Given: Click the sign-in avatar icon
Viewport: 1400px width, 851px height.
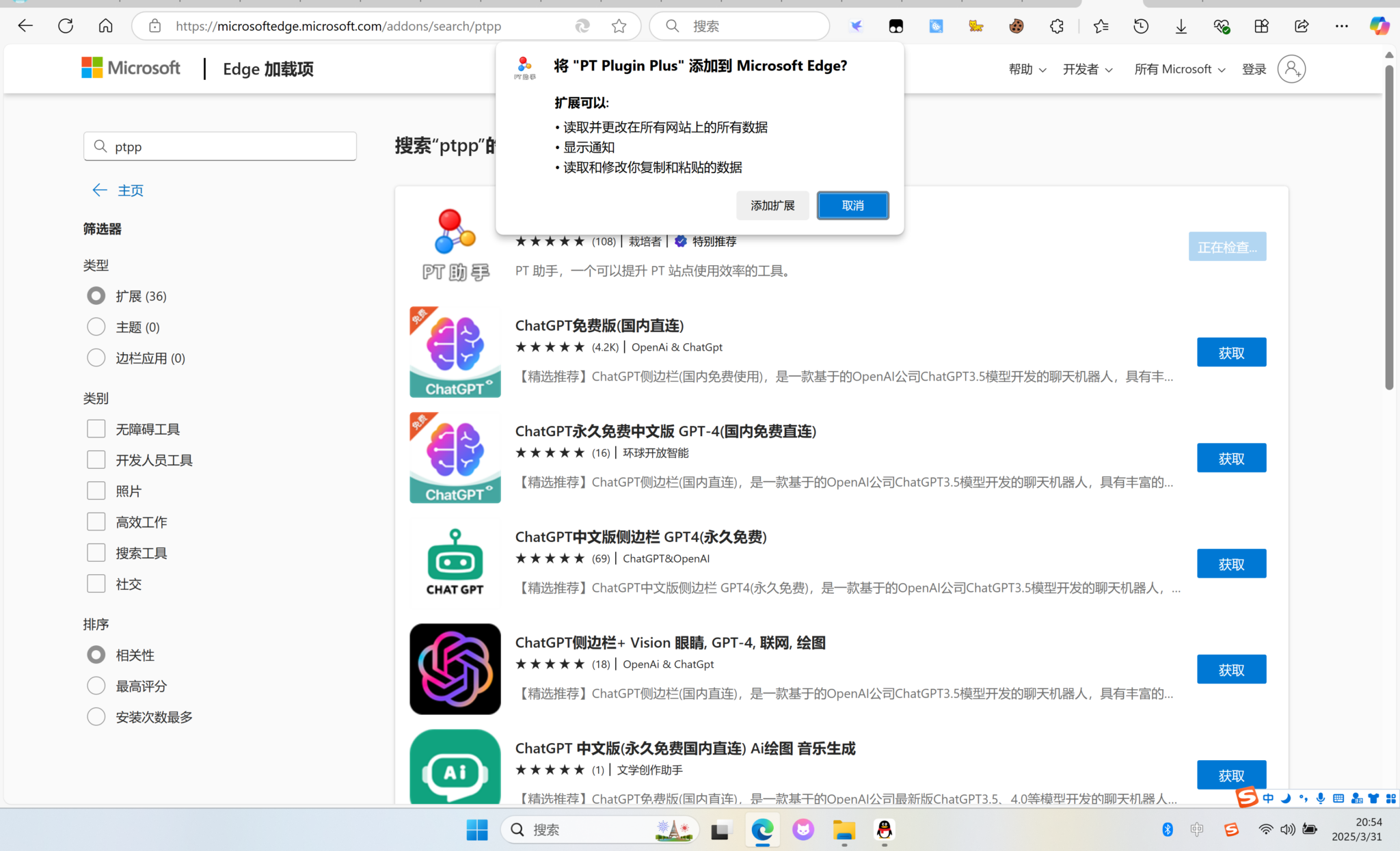Looking at the screenshot, I should point(1291,69).
